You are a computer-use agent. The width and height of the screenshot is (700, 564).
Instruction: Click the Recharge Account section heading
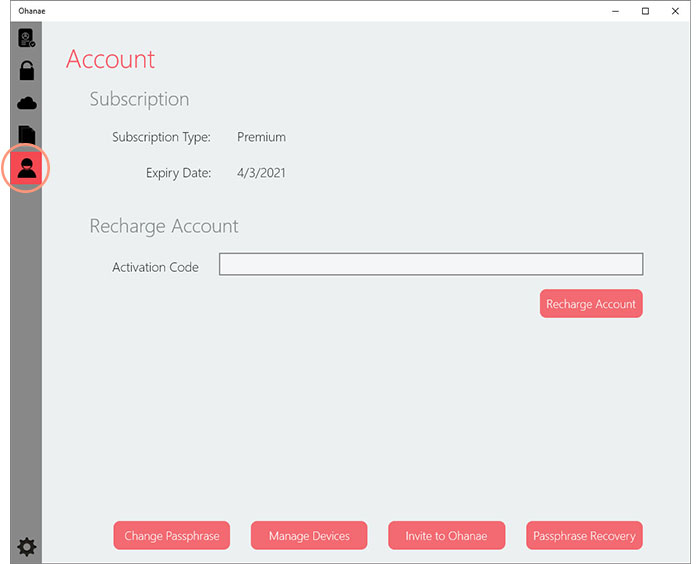pos(164,226)
